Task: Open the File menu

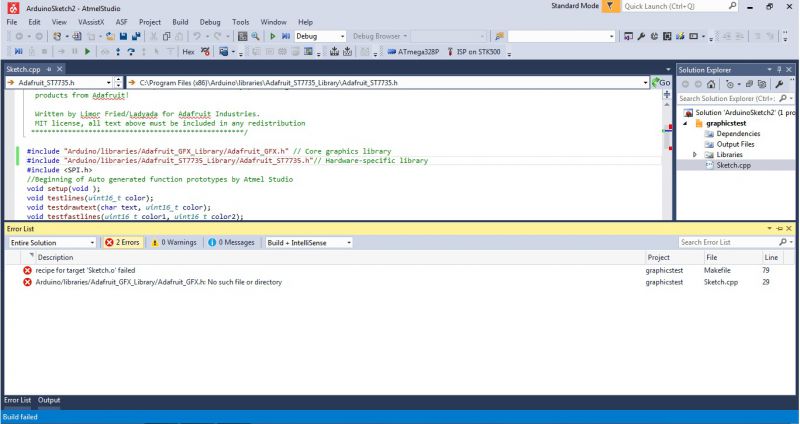Action: (12, 22)
